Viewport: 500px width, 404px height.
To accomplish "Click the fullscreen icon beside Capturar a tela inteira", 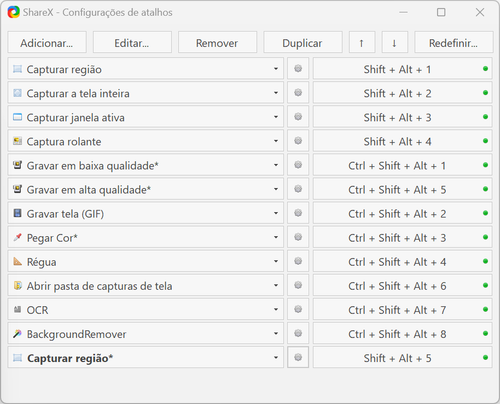I will click(17, 93).
